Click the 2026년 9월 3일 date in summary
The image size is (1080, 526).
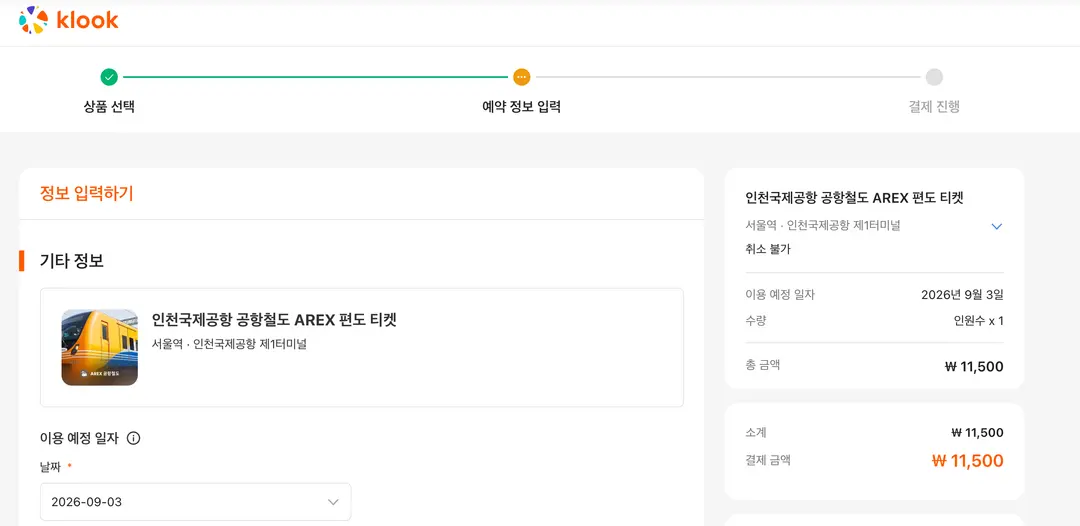pyautogui.click(x=962, y=295)
